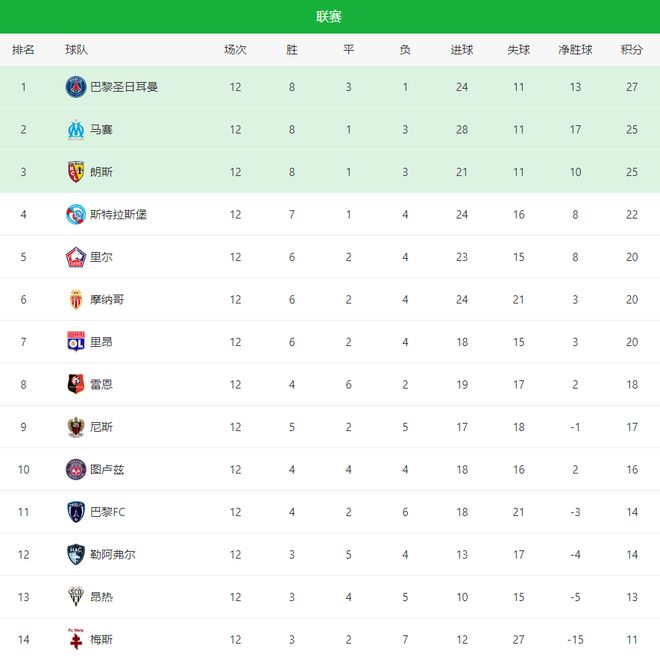The image size is (660, 660).
Task: Click the 排名 column header
Action: pyautogui.click(x=23, y=50)
